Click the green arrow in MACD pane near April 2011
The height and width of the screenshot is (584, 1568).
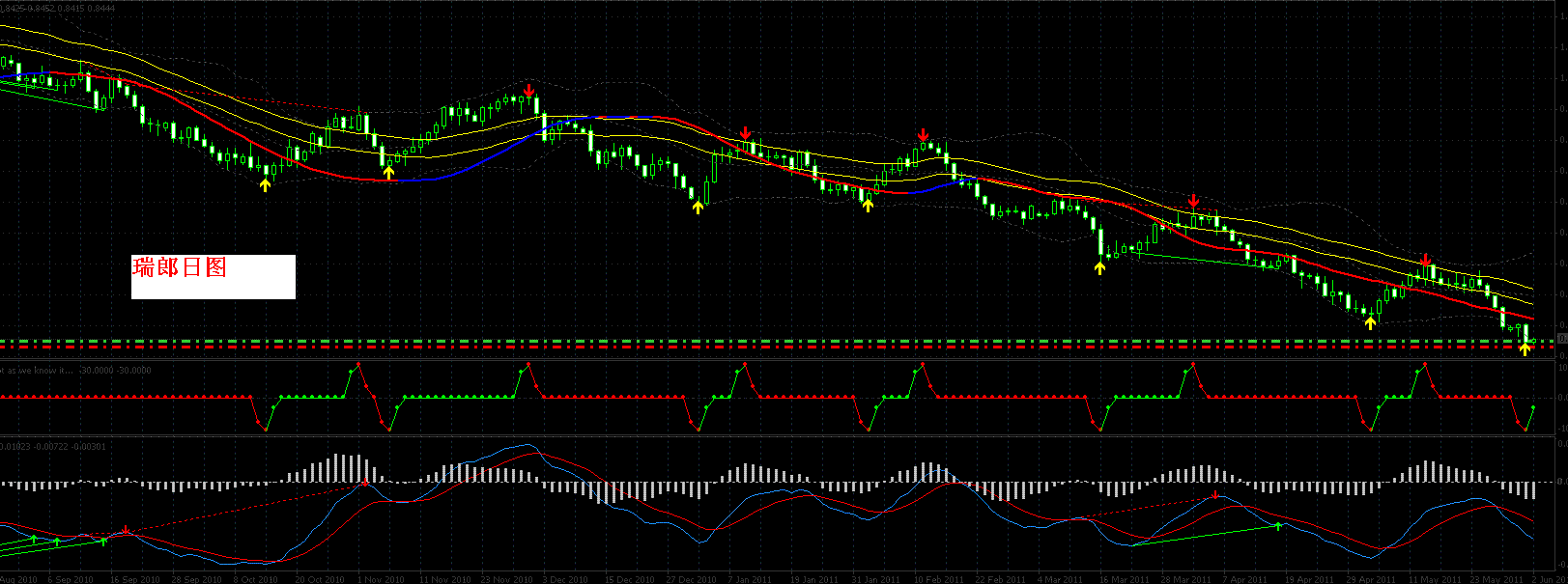pyautogui.click(x=1278, y=526)
